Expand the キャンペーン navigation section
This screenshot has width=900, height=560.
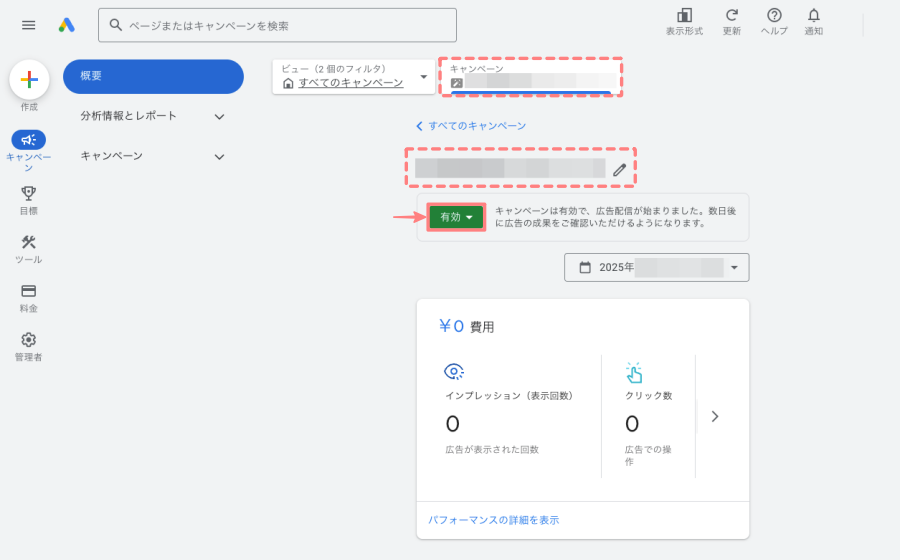pyautogui.click(x=152, y=156)
